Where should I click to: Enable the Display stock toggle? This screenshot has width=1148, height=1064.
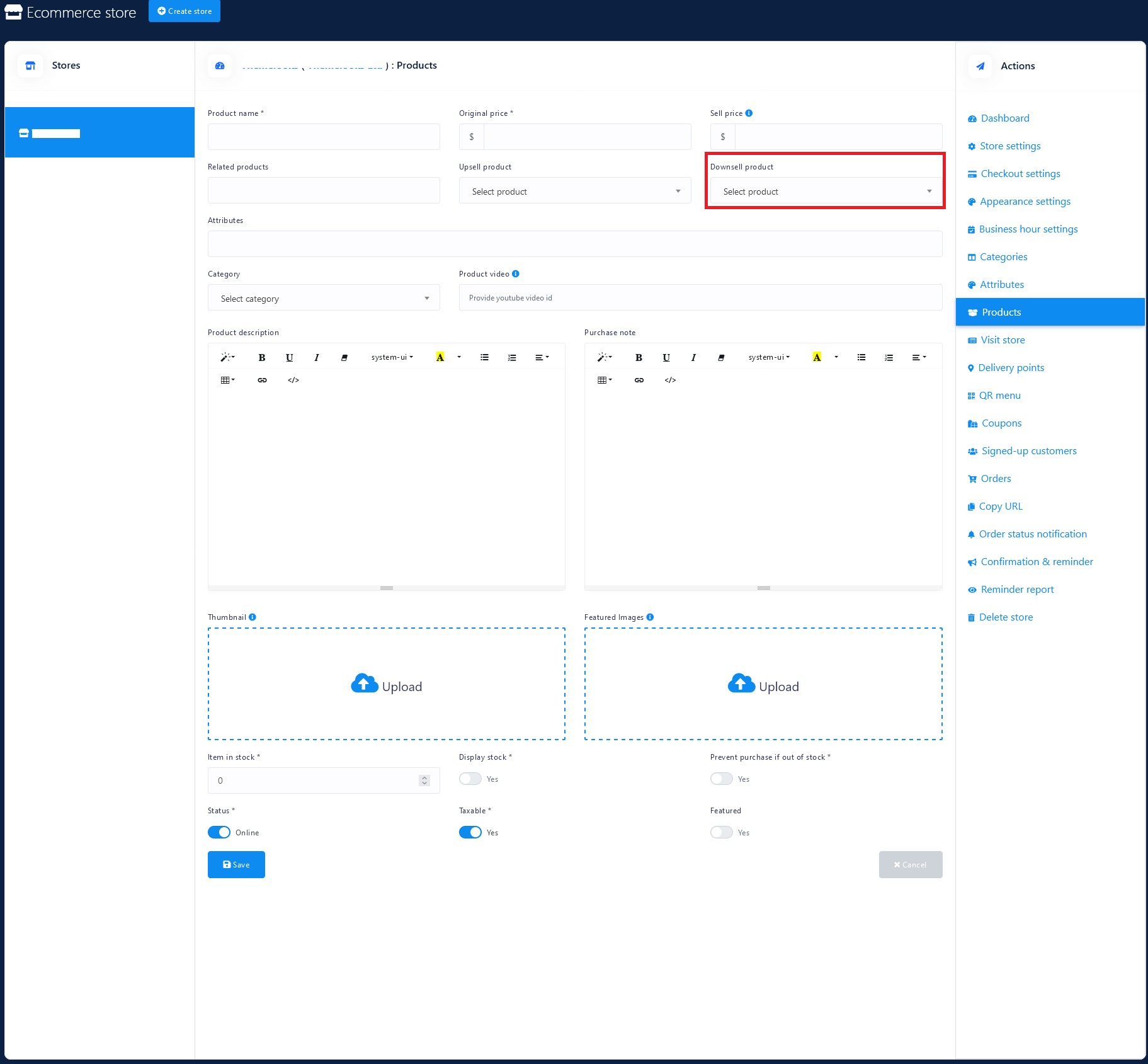coord(470,779)
